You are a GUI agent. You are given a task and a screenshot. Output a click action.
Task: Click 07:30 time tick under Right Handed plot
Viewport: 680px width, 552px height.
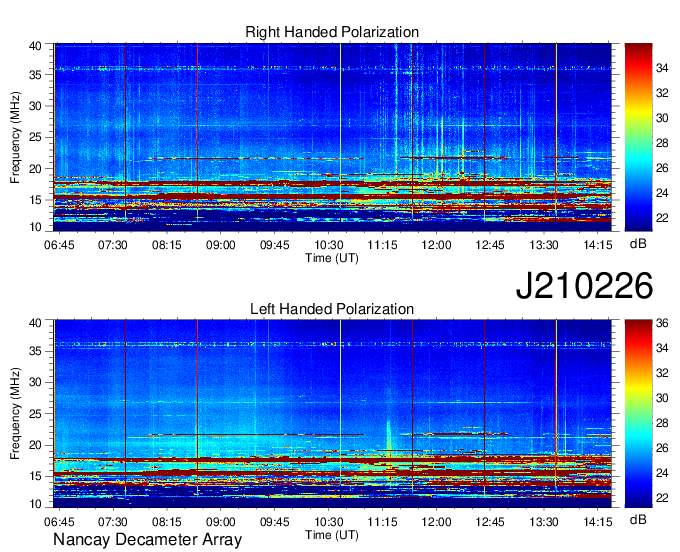coord(113,245)
